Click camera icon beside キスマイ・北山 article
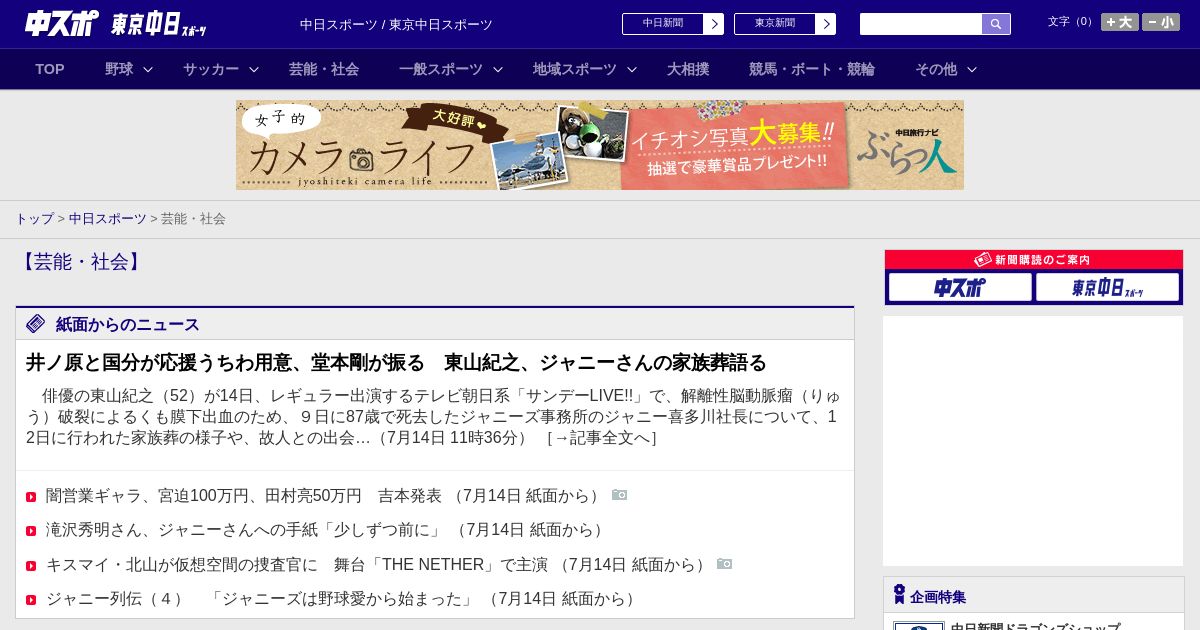 (725, 564)
